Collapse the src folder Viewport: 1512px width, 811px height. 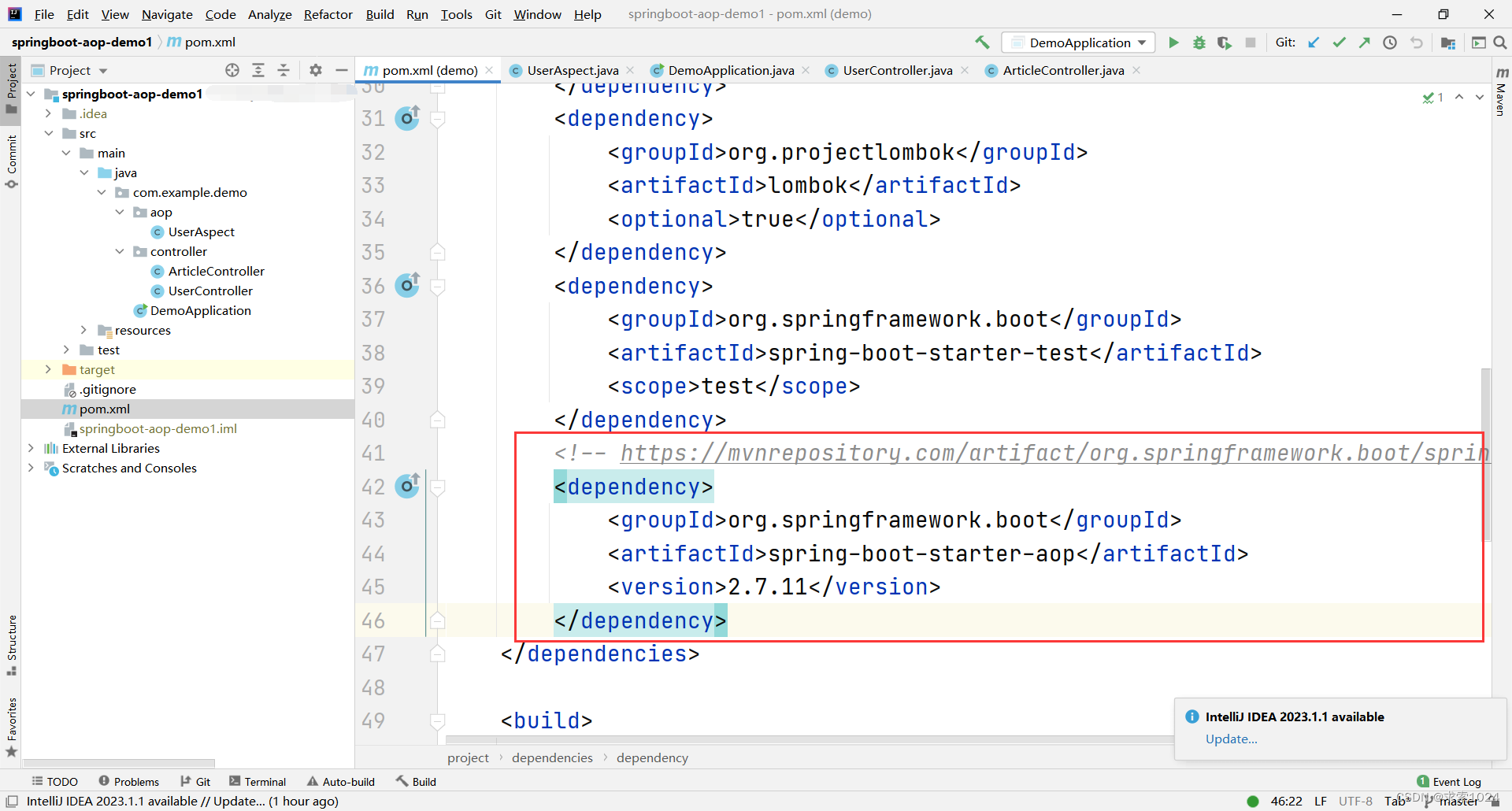pyautogui.click(x=48, y=133)
